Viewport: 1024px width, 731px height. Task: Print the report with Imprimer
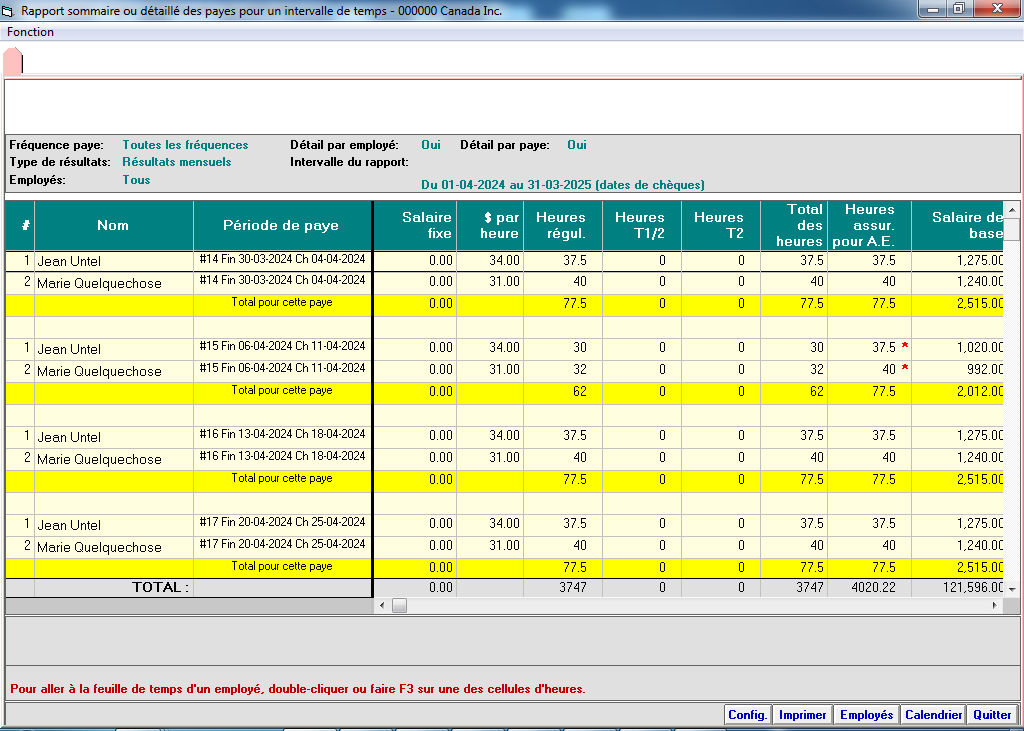(802, 715)
